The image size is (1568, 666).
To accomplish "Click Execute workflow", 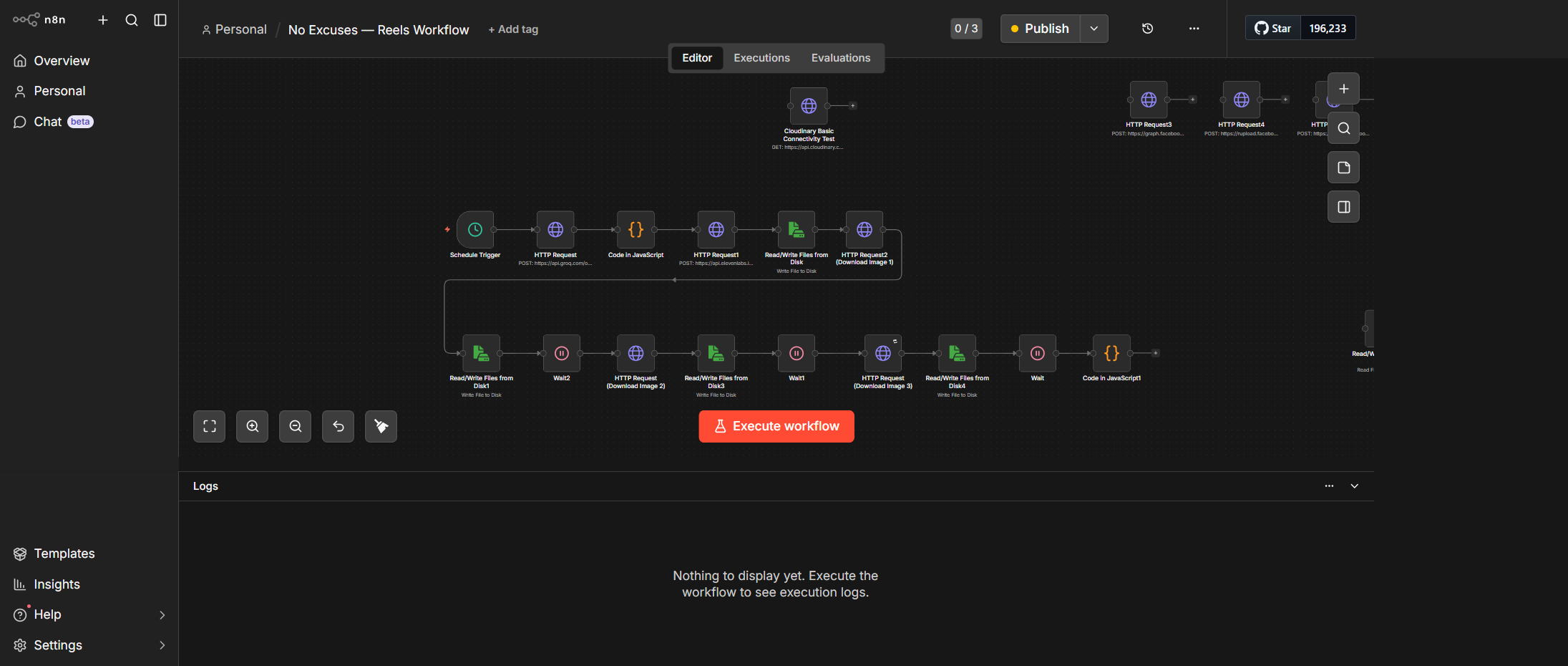I will point(776,427).
